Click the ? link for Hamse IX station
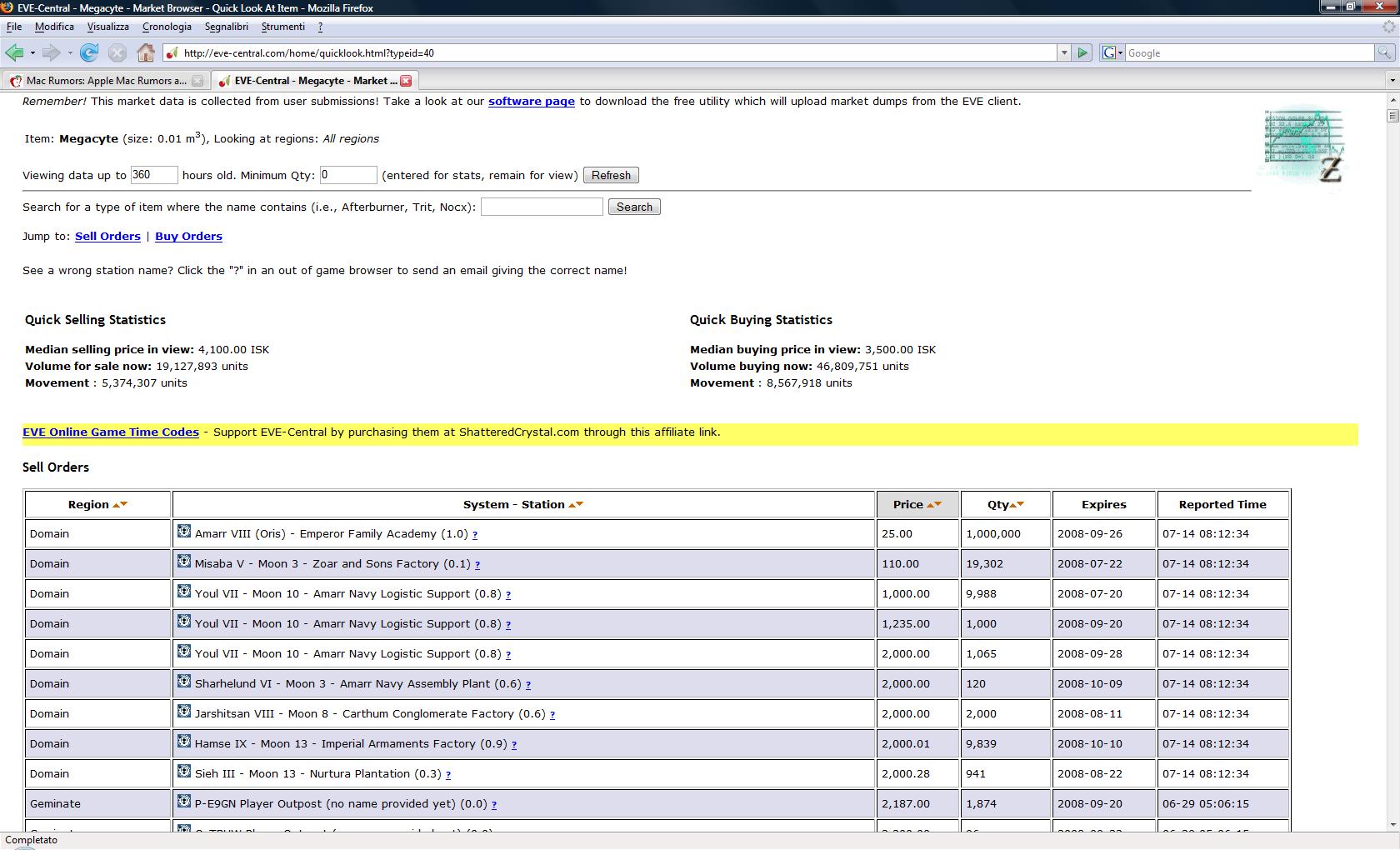This screenshot has width=1400, height=850. (x=514, y=745)
